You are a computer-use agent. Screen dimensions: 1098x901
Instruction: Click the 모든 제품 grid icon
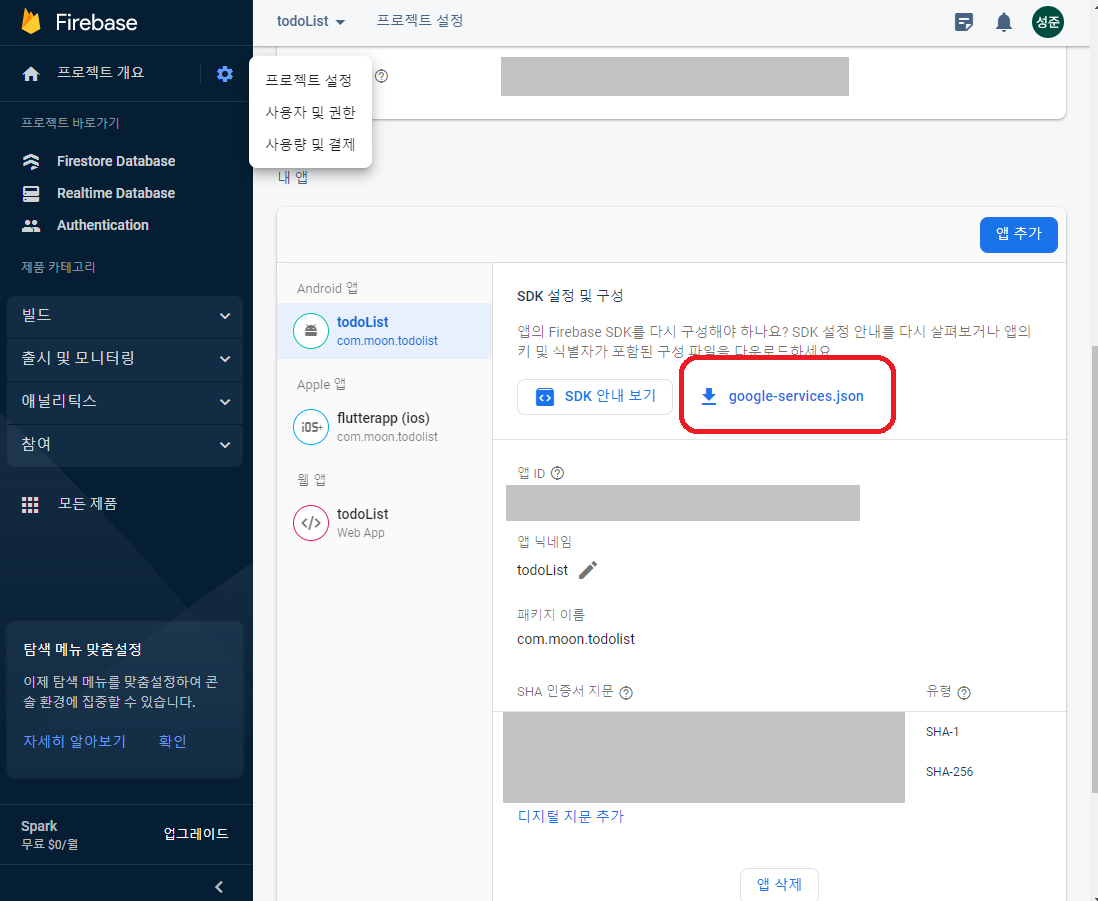[30, 505]
